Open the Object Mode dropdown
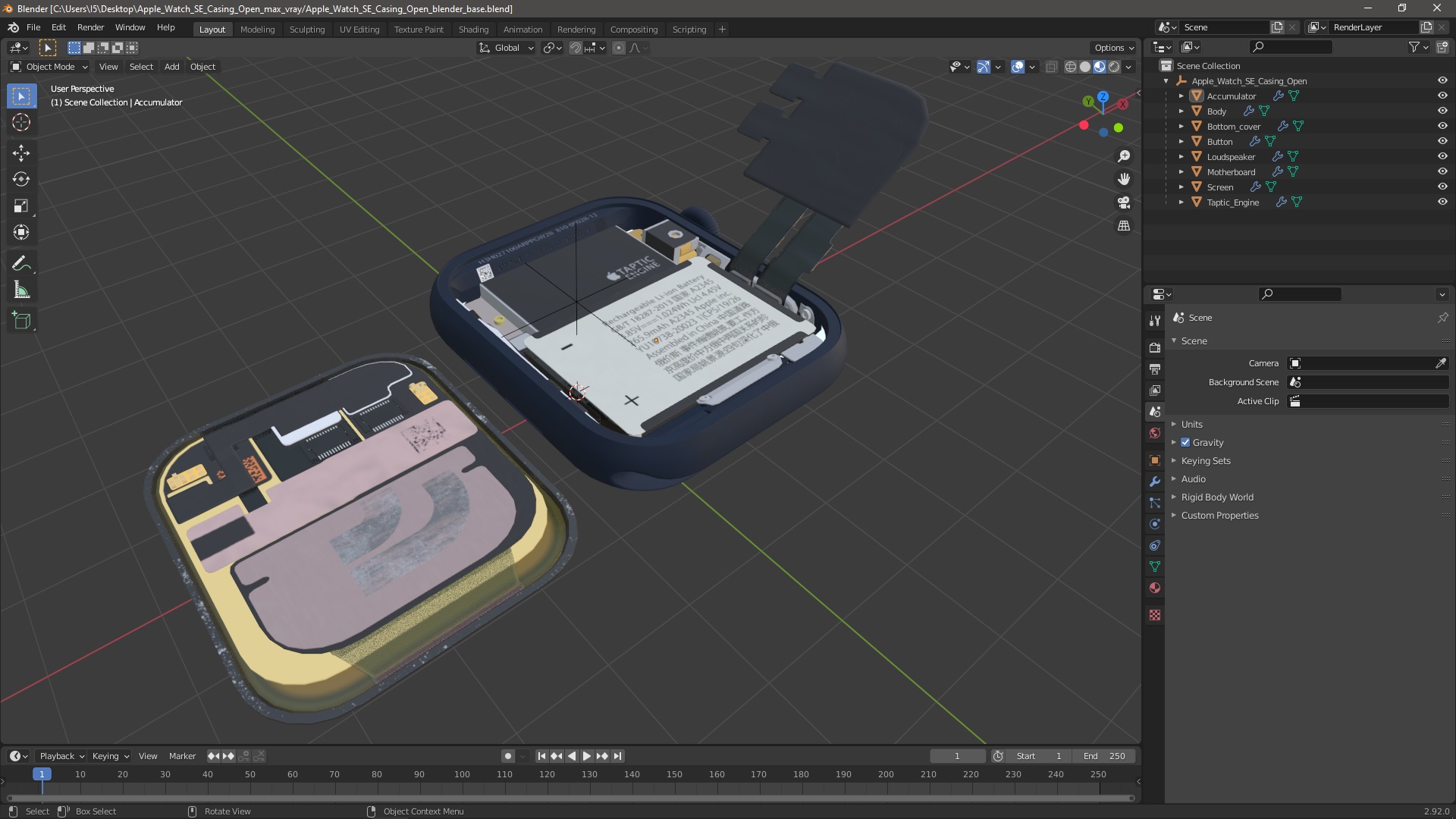The height and width of the screenshot is (819, 1456). pyautogui.click(x=49, y=67)
